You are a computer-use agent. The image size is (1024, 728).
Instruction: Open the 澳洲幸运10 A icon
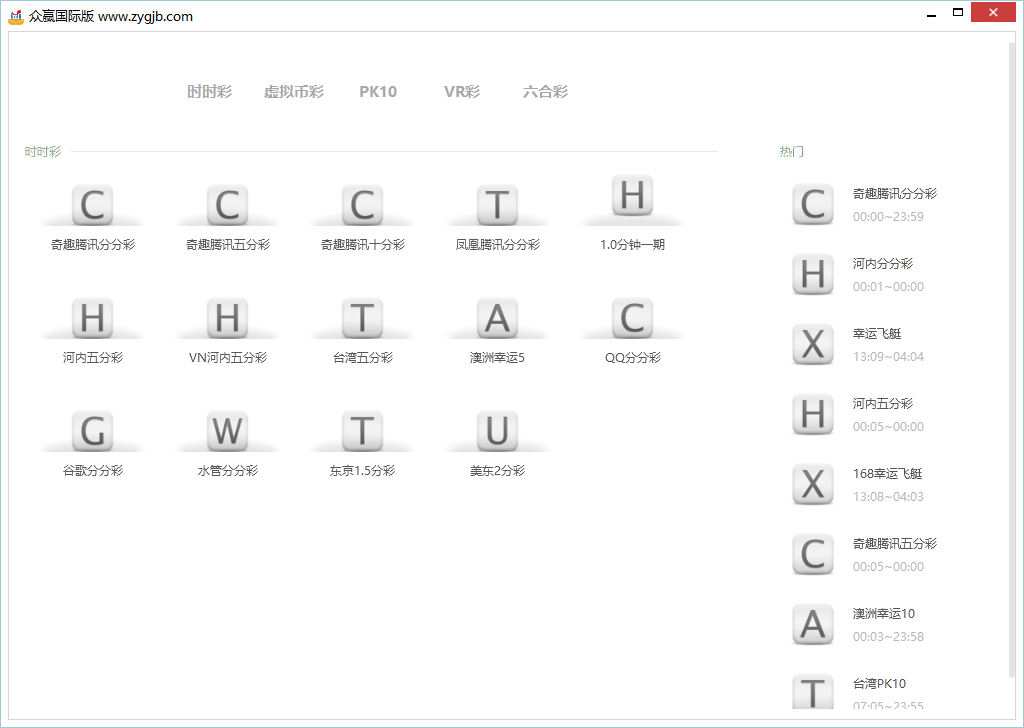tap(812, 624)
